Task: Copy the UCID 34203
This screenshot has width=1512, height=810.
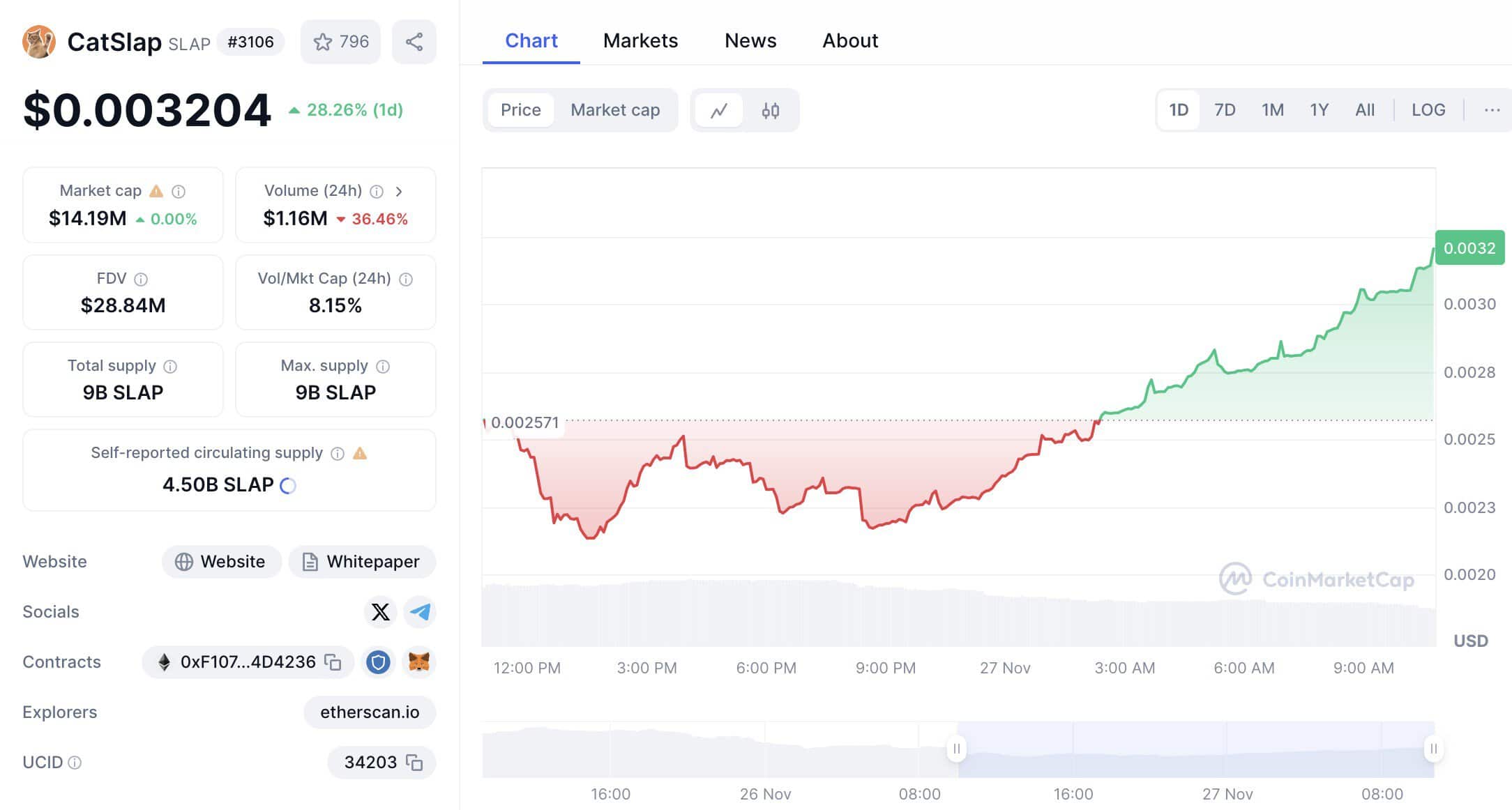Action: coord(414,763)
